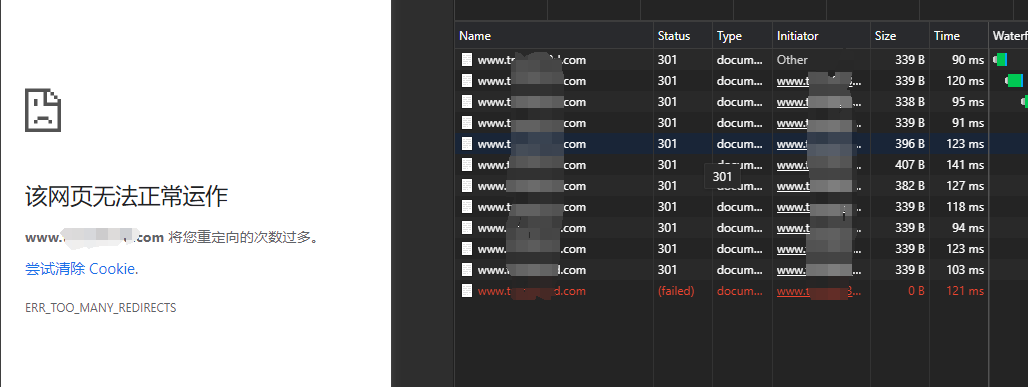Click the '120 ms' time cell

(x=965, y=81)
